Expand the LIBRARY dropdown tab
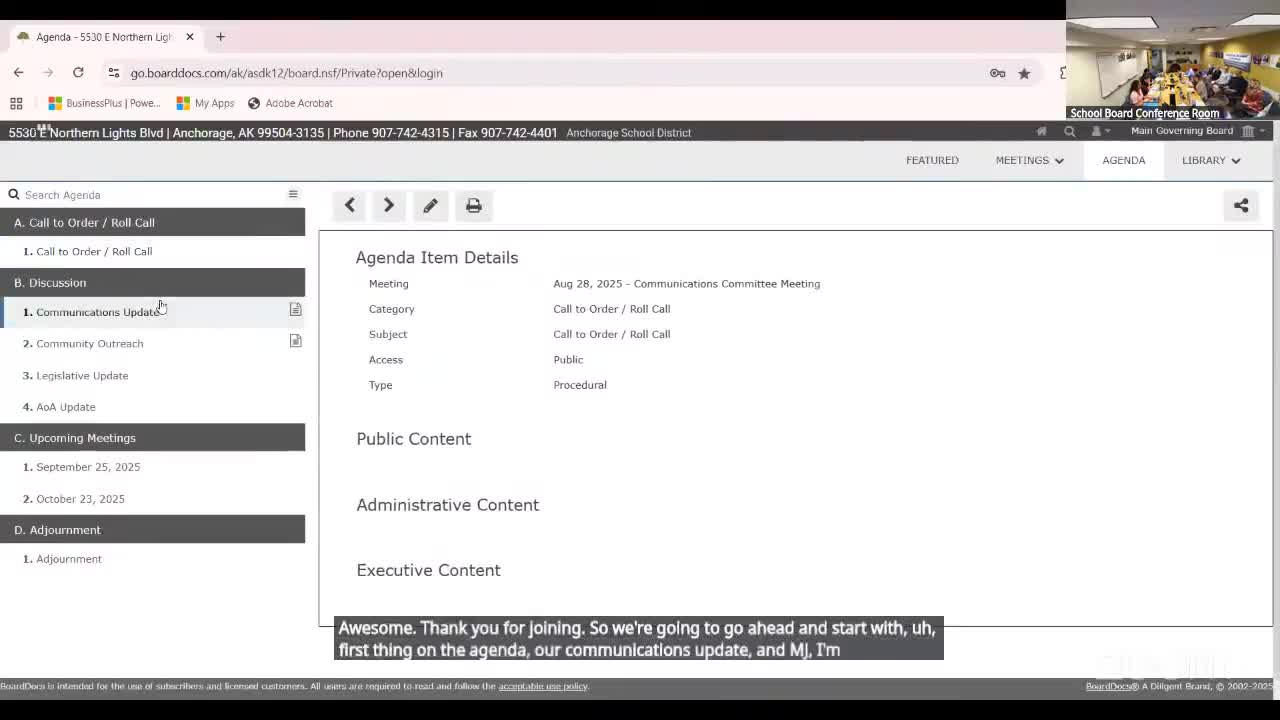The image size is (1280, 720). tap(1210, 160)
